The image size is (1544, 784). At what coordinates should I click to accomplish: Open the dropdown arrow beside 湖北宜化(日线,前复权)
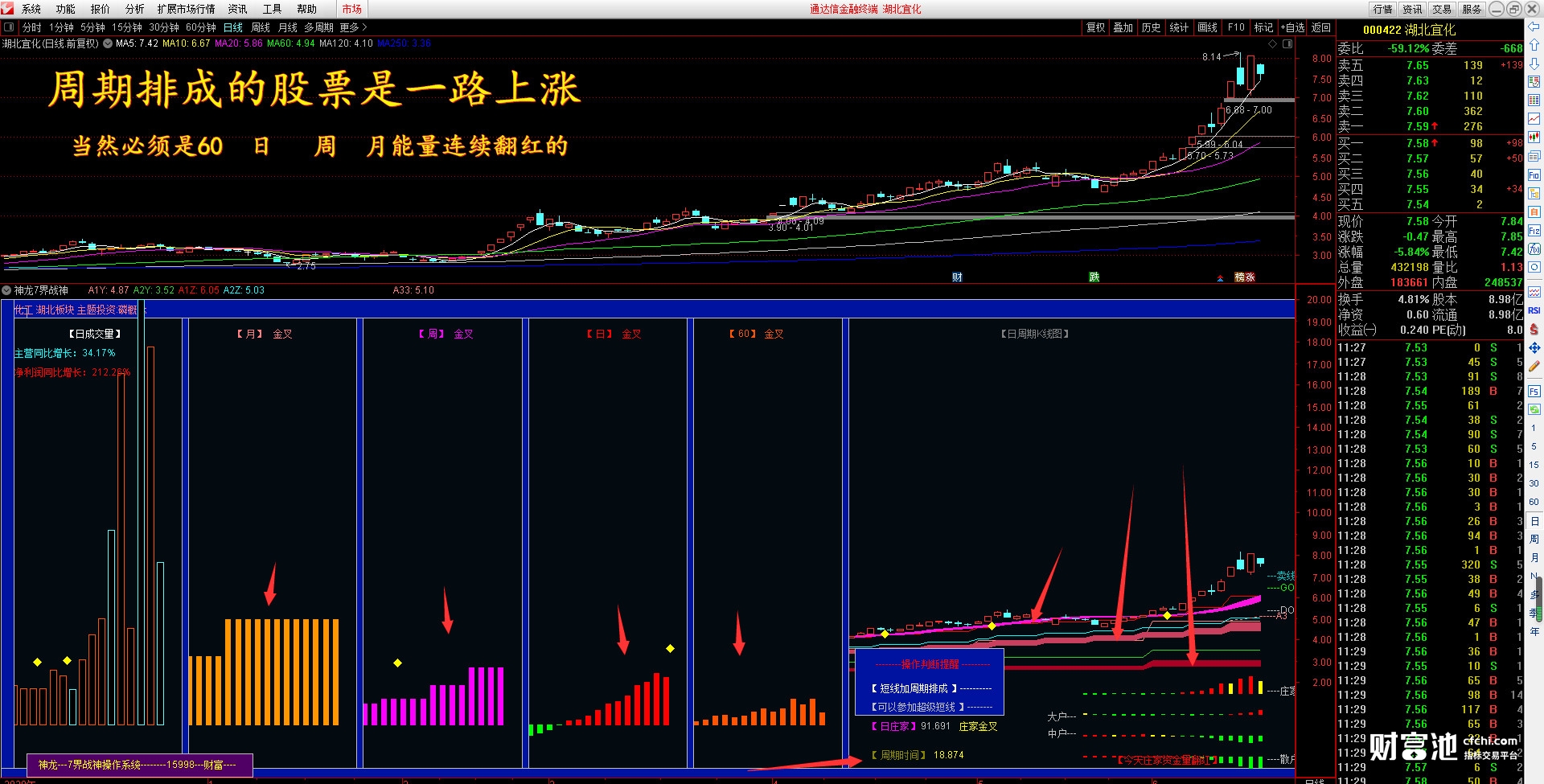tap(108, 43)
